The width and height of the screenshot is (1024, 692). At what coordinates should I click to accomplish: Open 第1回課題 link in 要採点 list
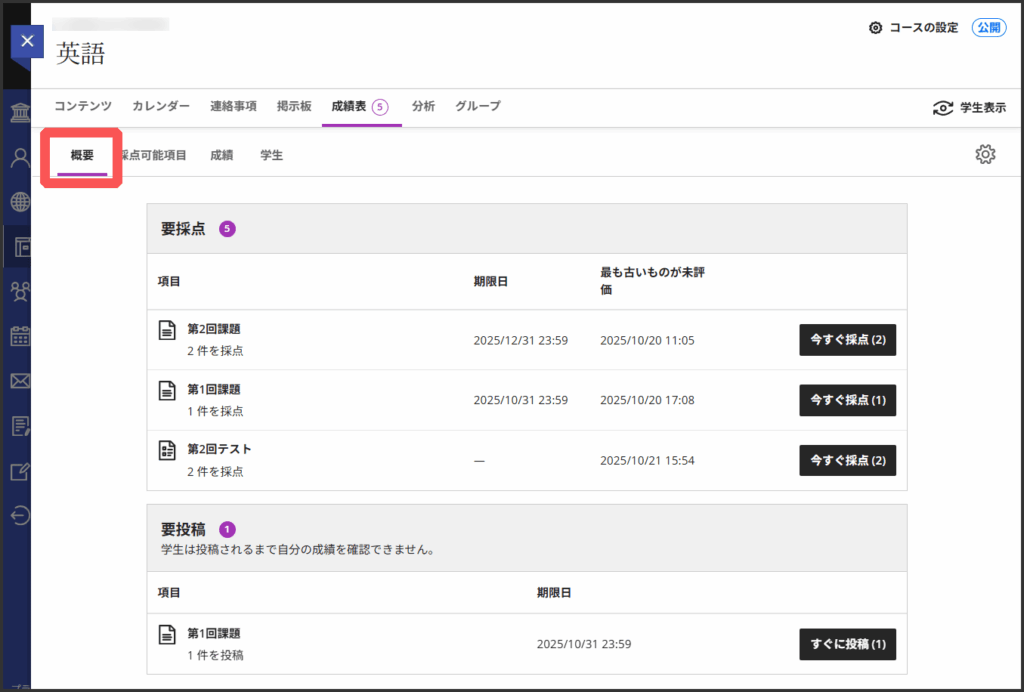[x=214, y=389]
